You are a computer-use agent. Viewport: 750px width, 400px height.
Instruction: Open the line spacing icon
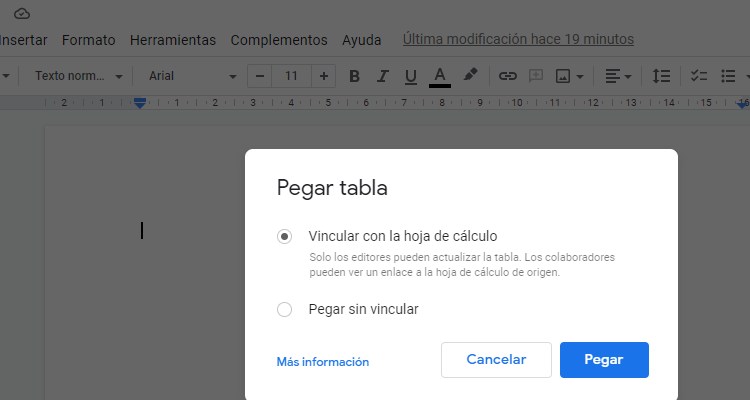click(x=661, y=76)
